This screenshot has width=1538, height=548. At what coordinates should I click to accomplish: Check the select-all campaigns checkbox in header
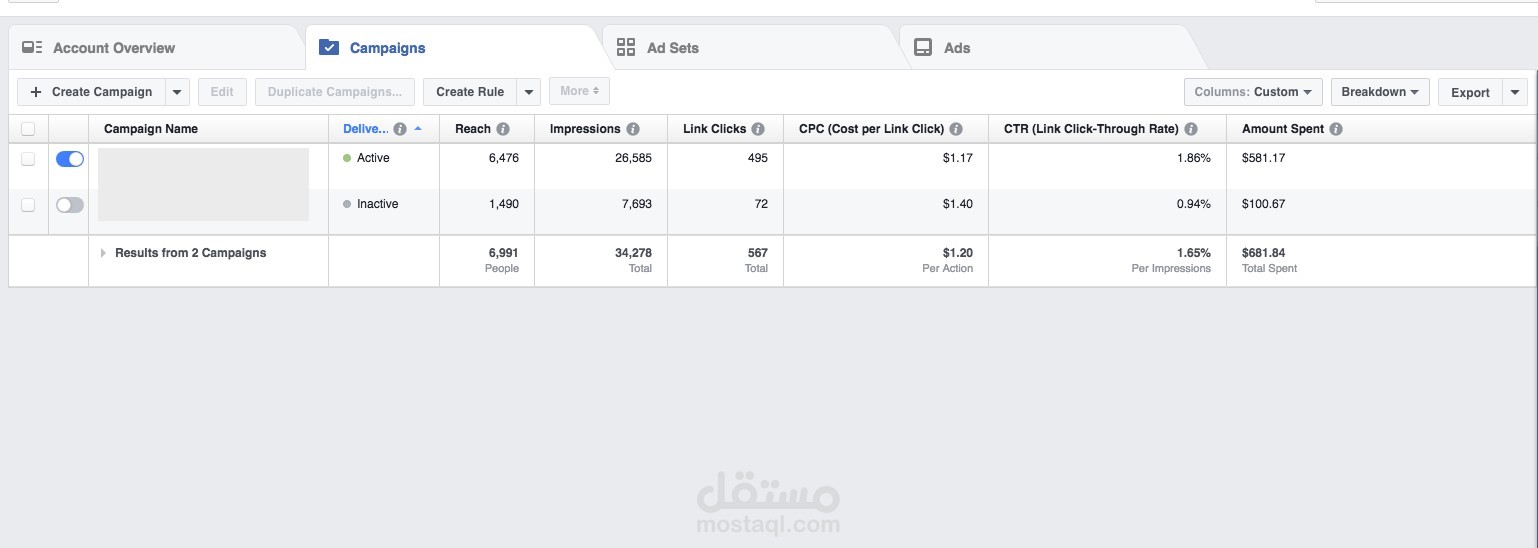point(28,129)
